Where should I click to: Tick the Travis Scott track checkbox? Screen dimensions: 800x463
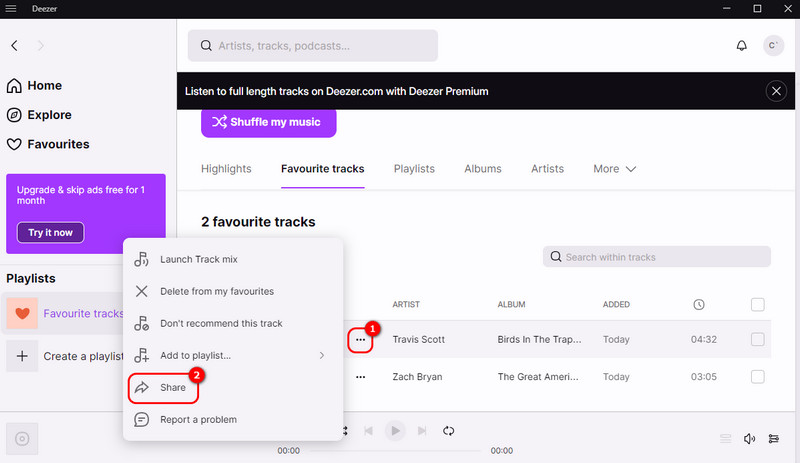[757, 340]
